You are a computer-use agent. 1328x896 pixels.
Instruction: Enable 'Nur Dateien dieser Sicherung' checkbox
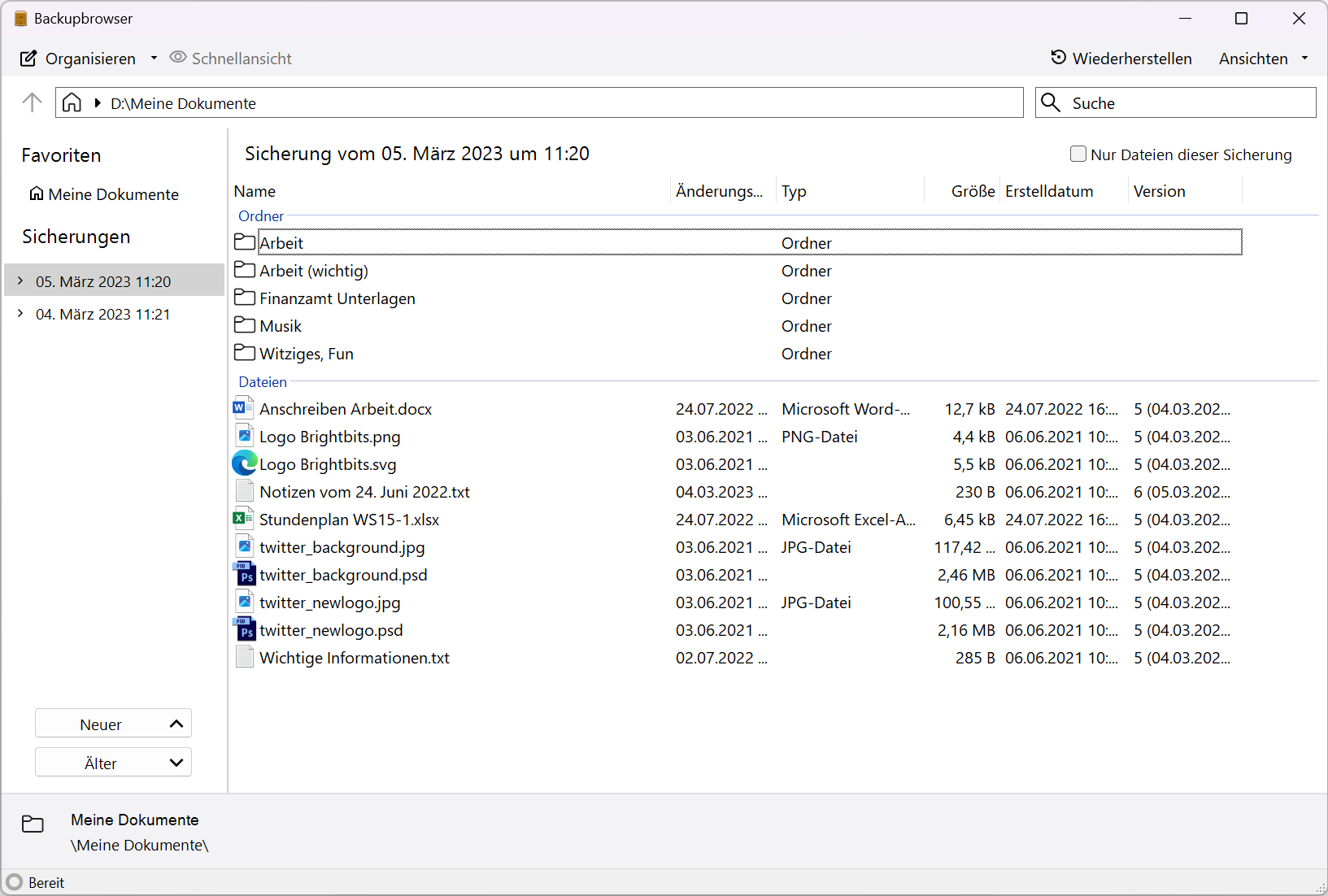coord(1078,154)
